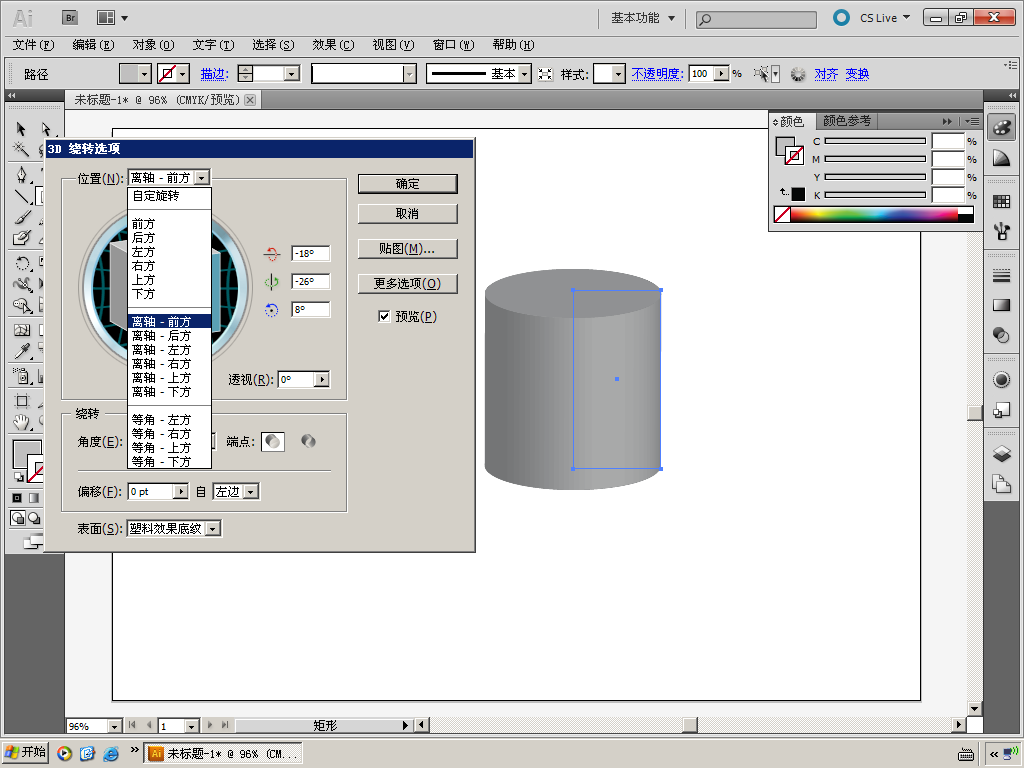This screenshot has height=768, width=1024.
Task: Open the Appearance panel icon
Action: (1001, 380)
